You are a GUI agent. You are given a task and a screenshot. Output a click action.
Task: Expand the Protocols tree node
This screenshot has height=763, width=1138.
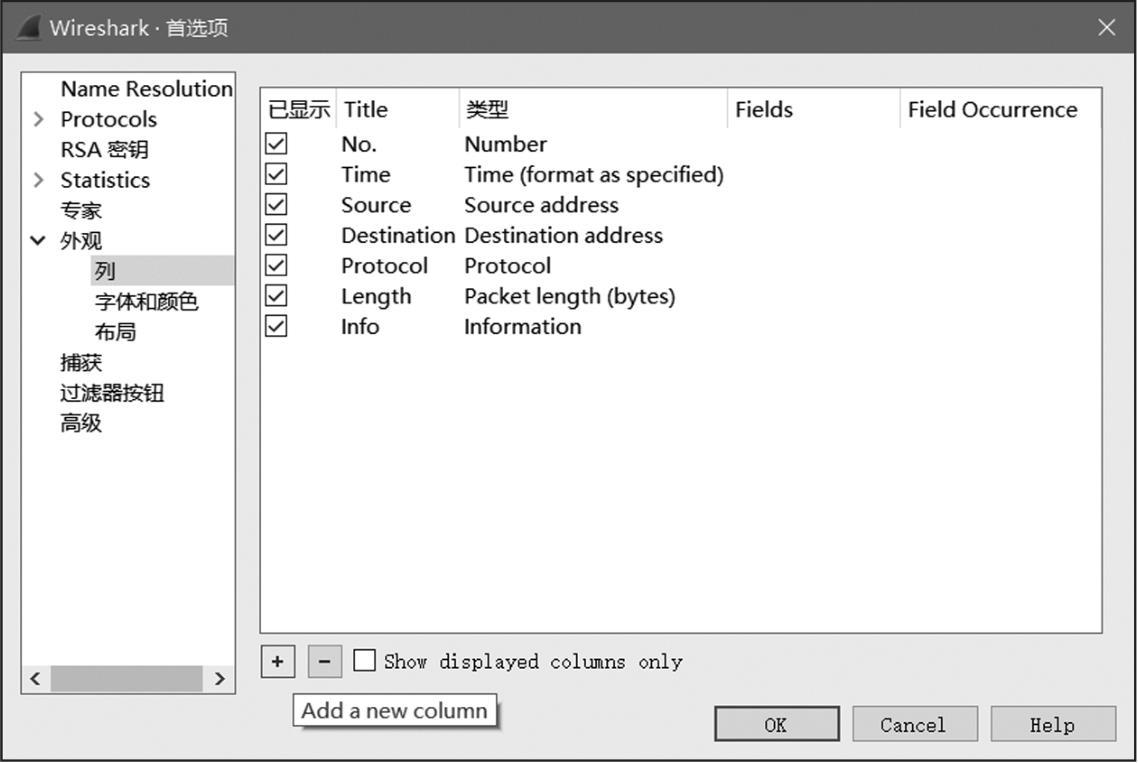click(38, 119)
